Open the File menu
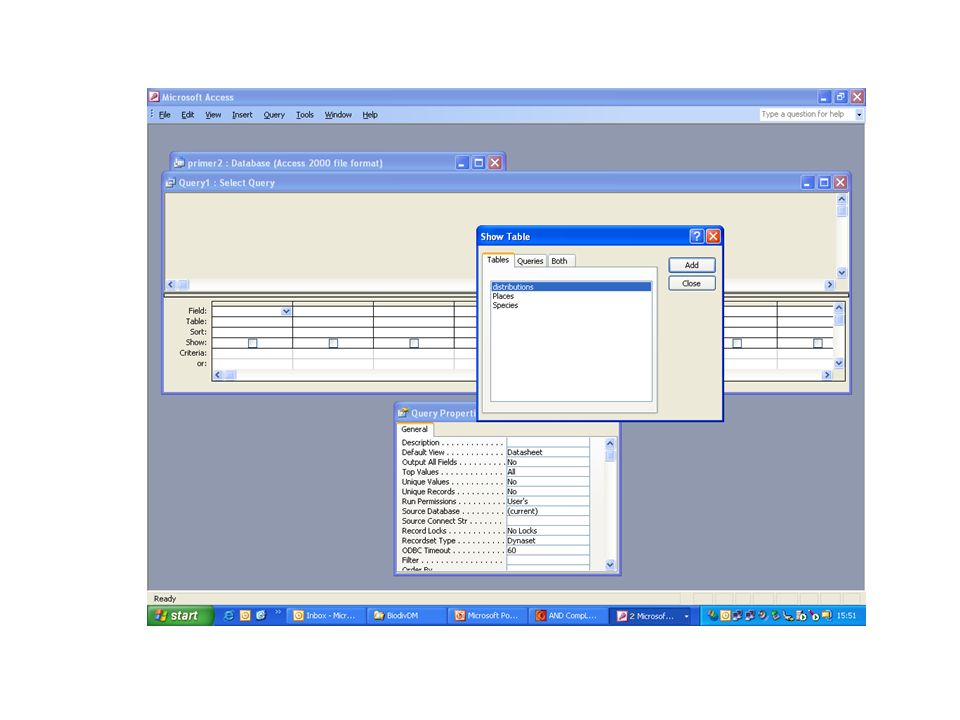Viewport: 960px width, 720px height. point(165,114)
